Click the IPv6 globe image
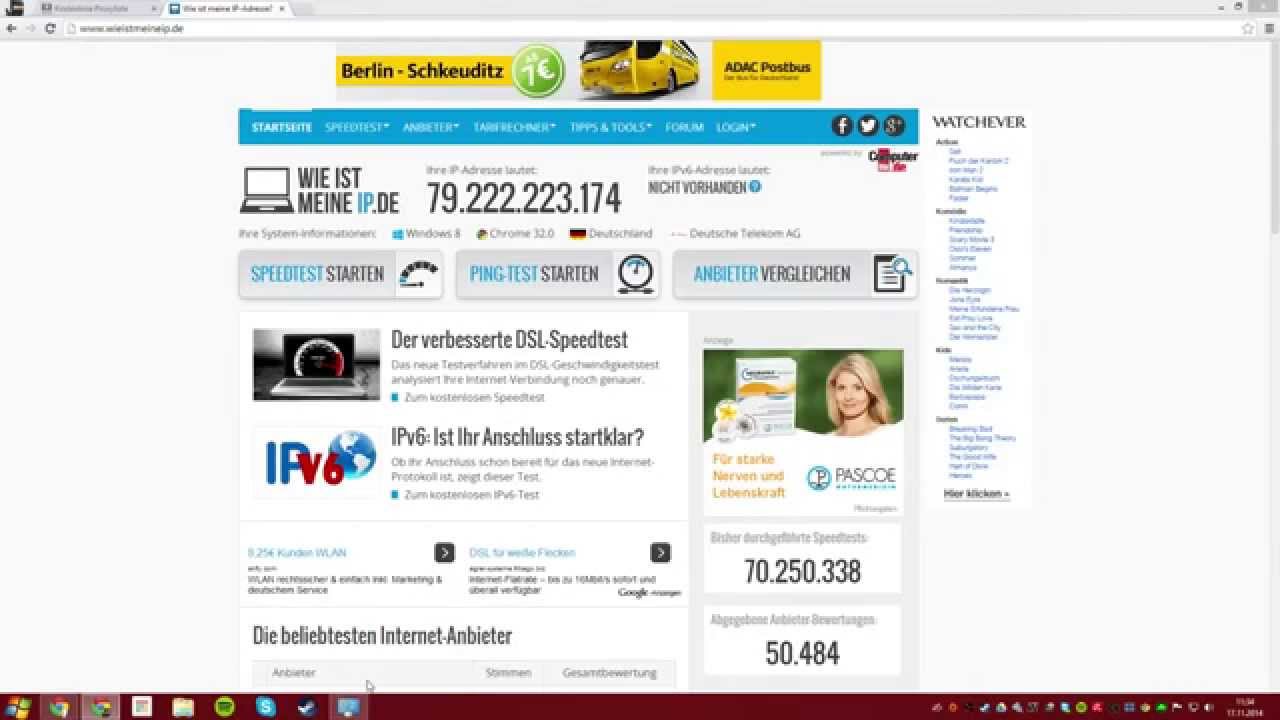 (316, 462)
